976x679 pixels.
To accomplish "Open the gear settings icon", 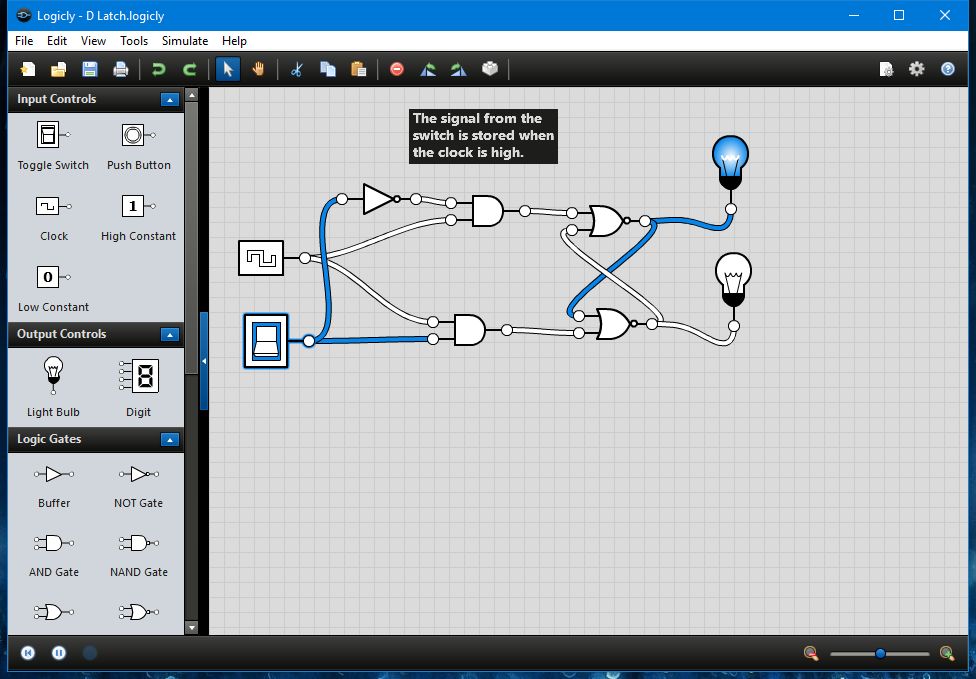I will click(917, 68).
